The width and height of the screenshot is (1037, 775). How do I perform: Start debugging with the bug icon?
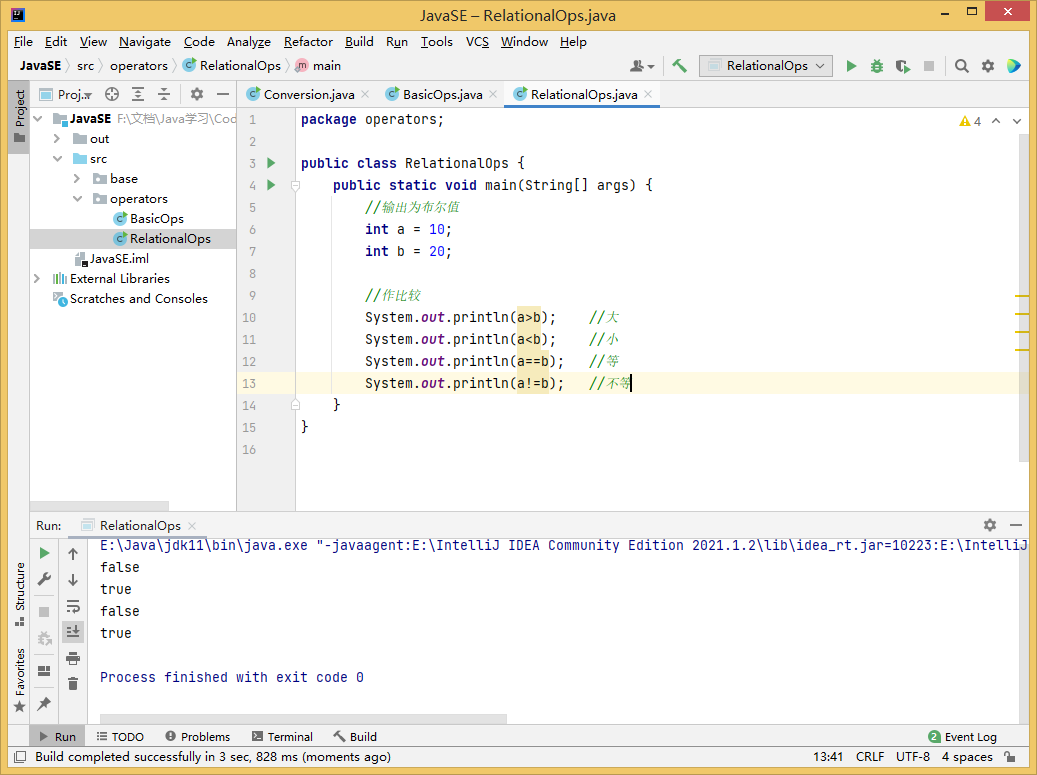(877, 66)
